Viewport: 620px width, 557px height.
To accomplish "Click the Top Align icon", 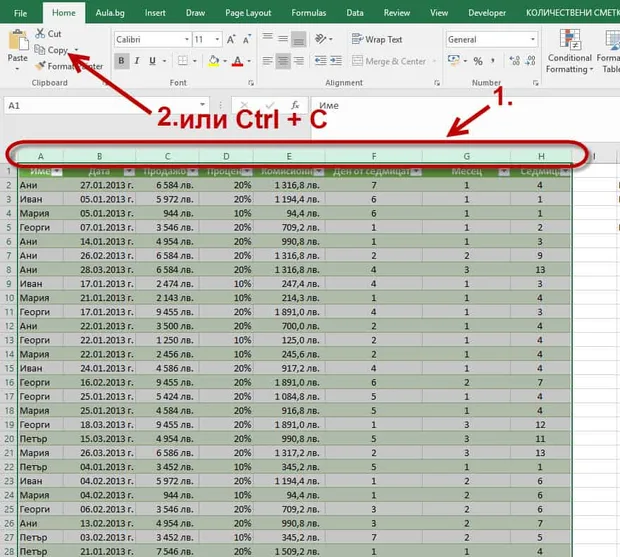I will (x=268, y=39).
